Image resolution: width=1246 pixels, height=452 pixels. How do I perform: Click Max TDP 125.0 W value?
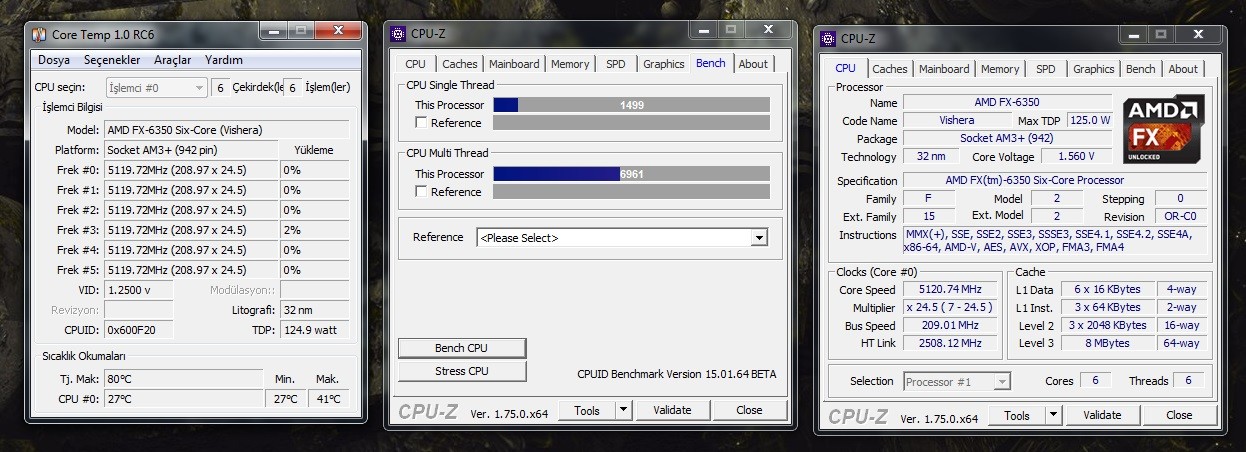point(1090,121)
